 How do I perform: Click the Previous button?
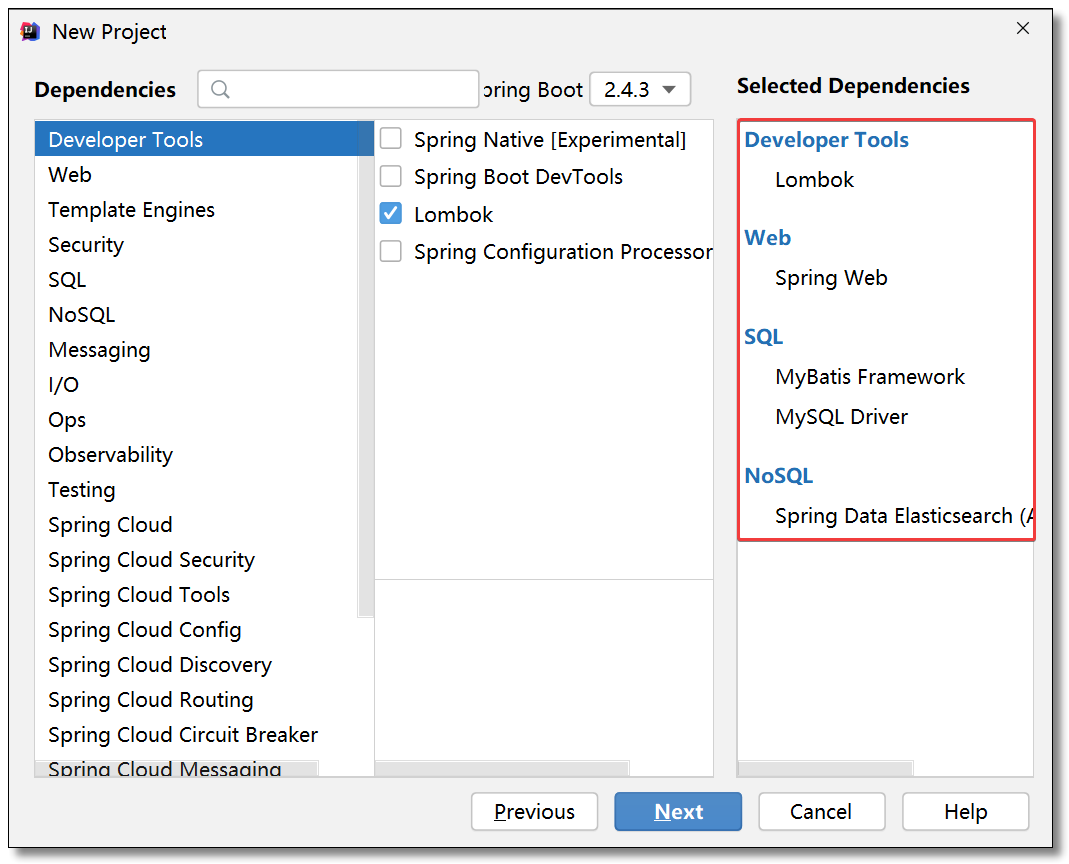pyautogui.click(x=534, y=811)
